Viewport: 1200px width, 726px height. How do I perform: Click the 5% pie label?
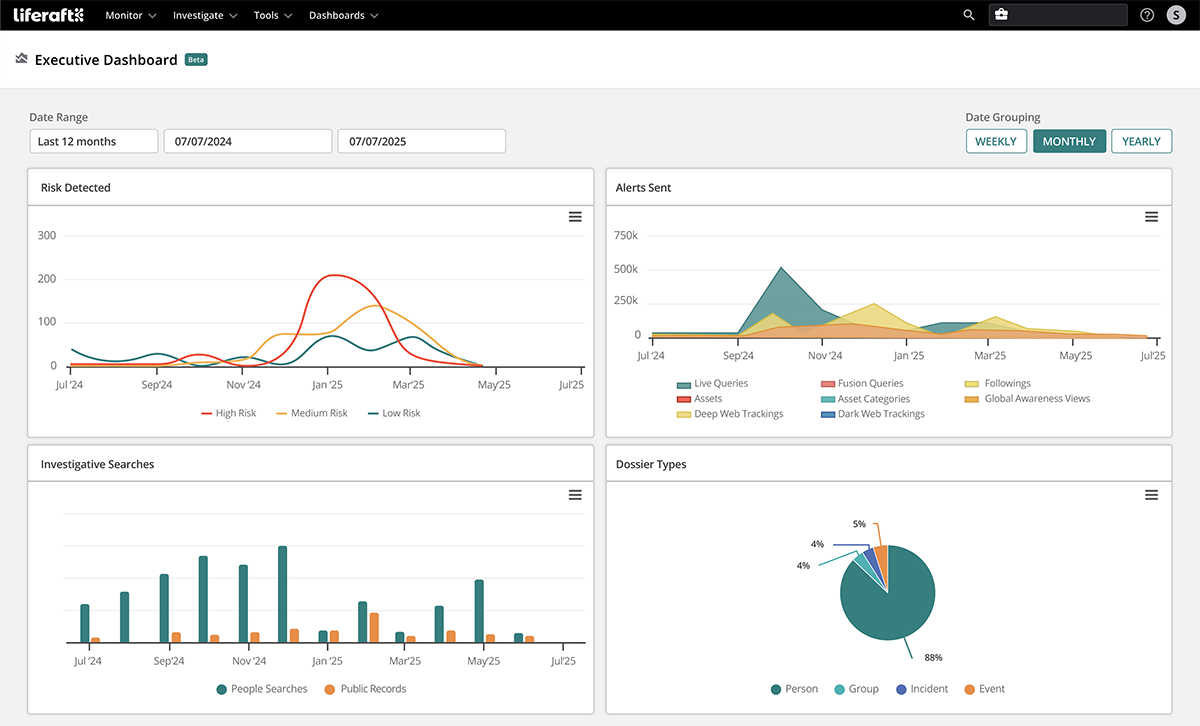pyautogui.click(x=859, y=524)
